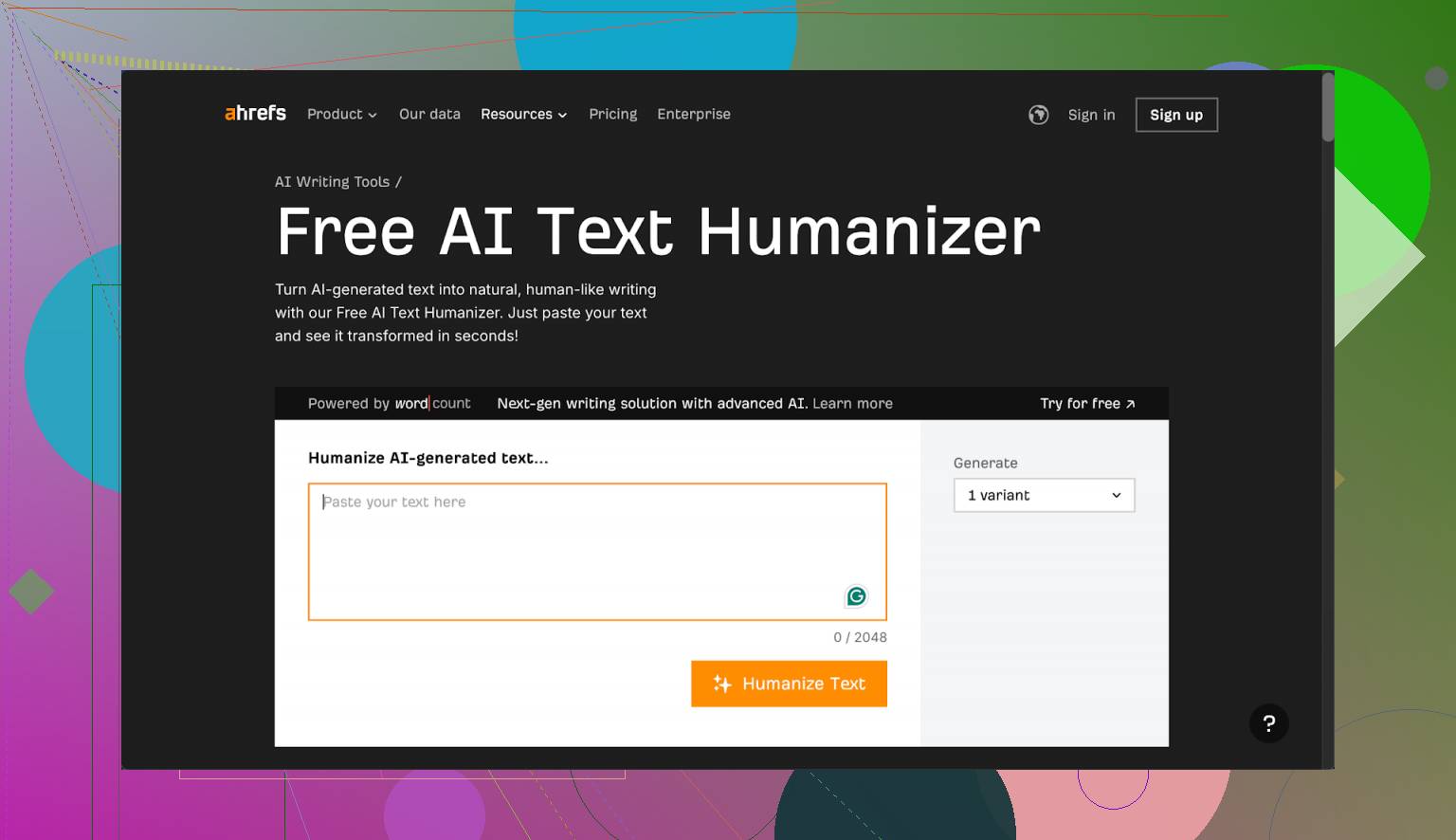Screen dimensions: 1456x840
Task: Open the help question mark button
Action: click(x=1269, y=723)
